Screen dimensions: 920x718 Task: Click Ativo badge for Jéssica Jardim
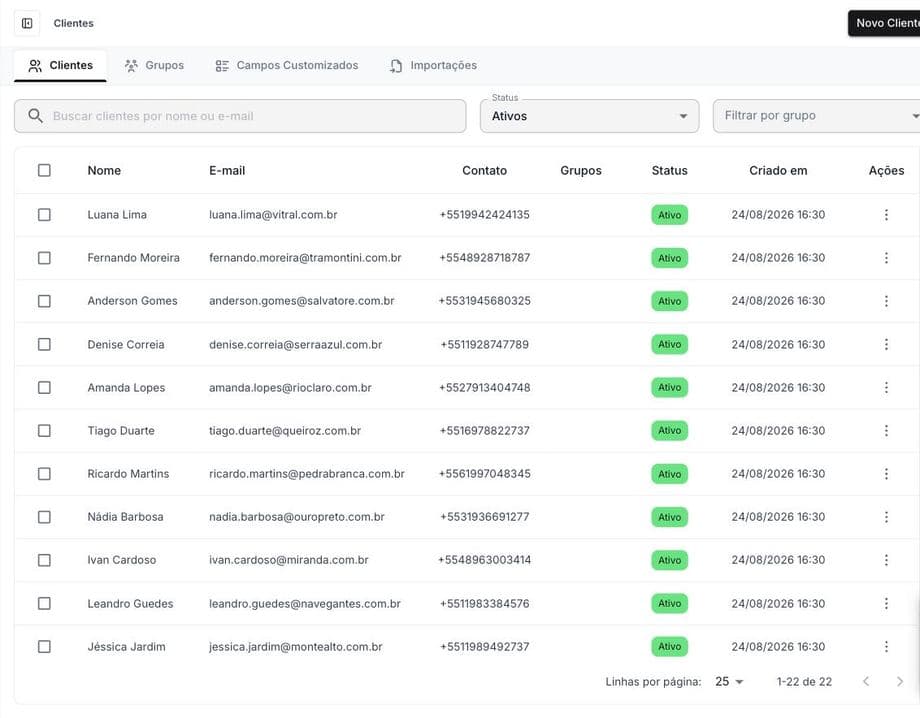(669, 646)
